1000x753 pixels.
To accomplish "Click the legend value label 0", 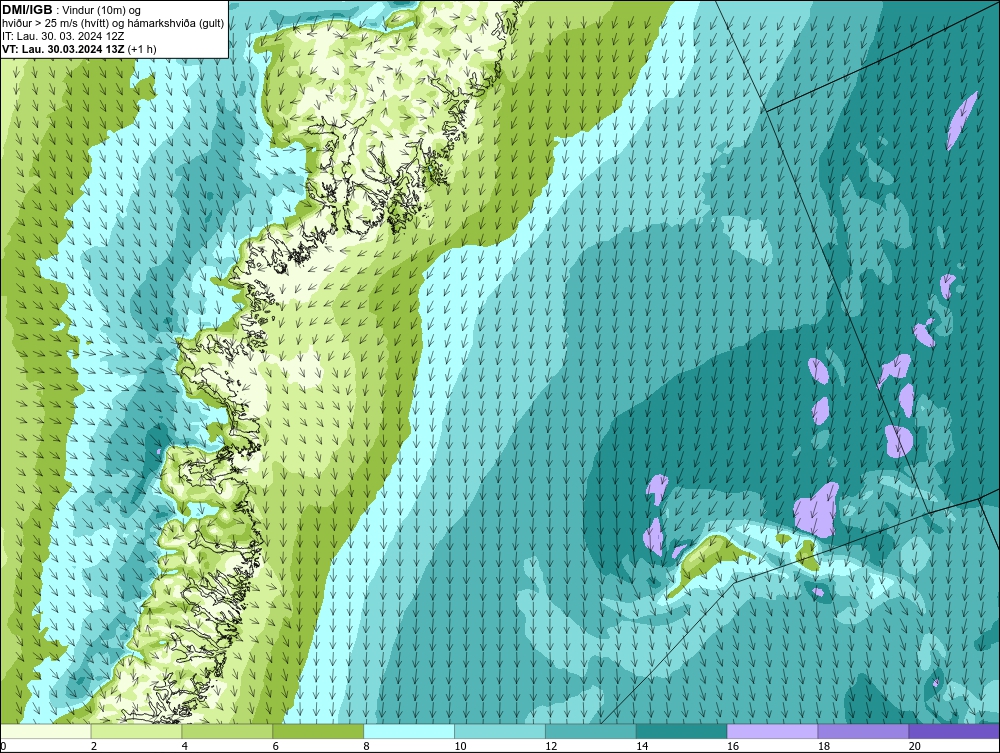I will (3, 746).
